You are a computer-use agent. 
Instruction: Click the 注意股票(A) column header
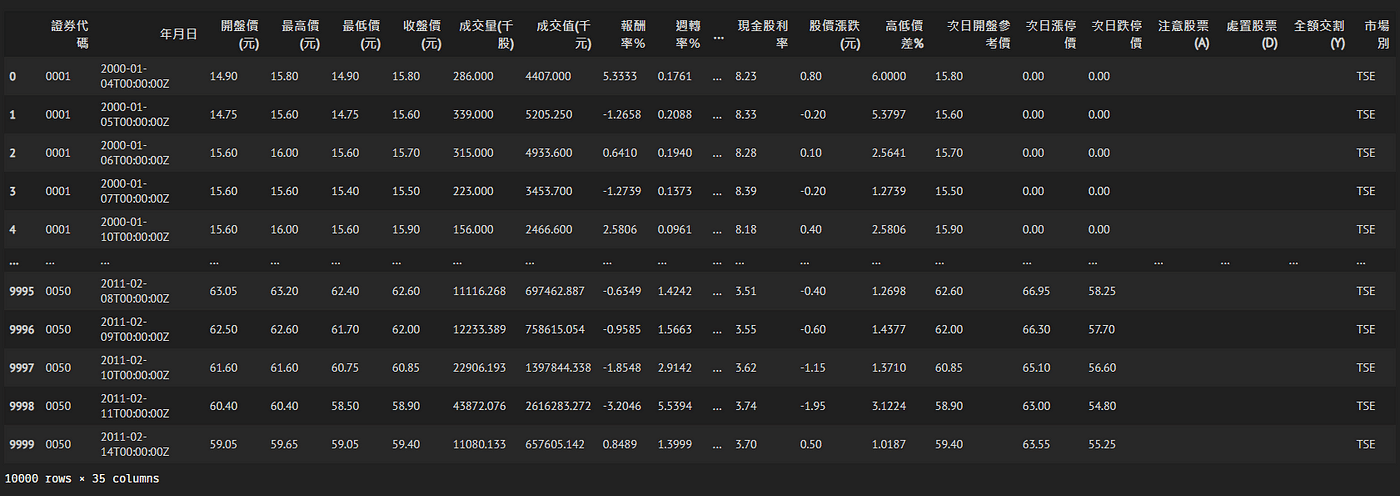pos(1182,33)
